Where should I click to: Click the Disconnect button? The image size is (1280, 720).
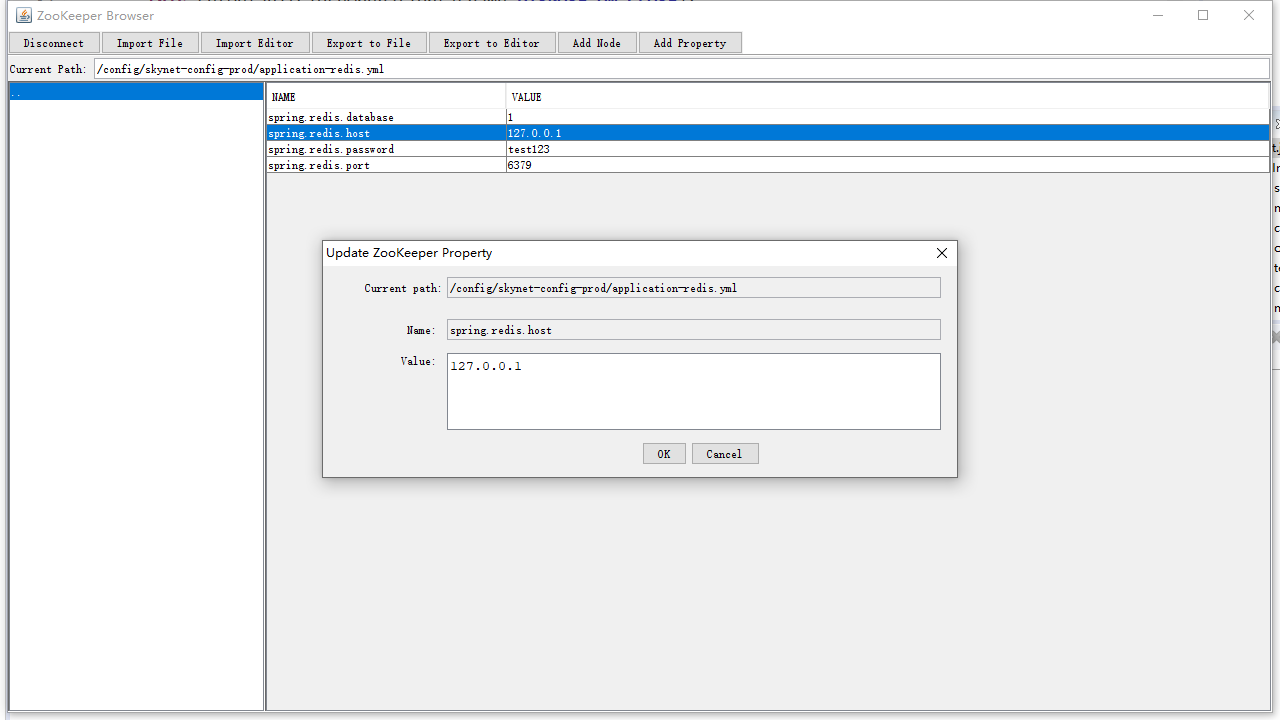coord(54,43)
